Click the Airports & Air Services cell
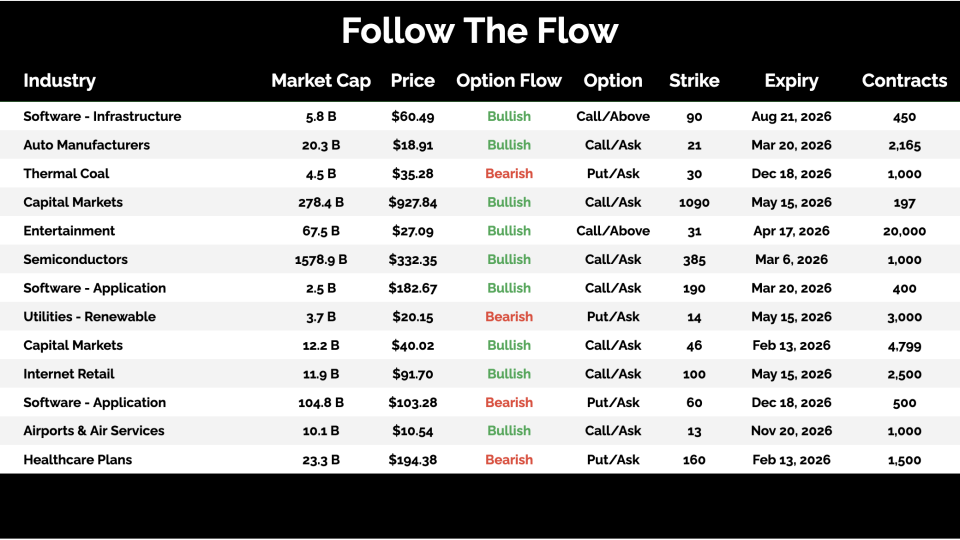This screenshot has height=540, width=960. 93,431
